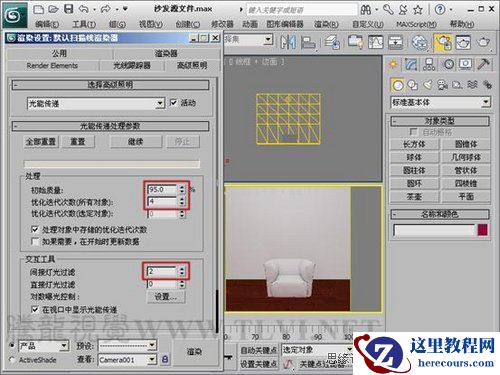Click the lock icon beside Camera001
This screenshot has width=500, height=375.
(165, 359)
